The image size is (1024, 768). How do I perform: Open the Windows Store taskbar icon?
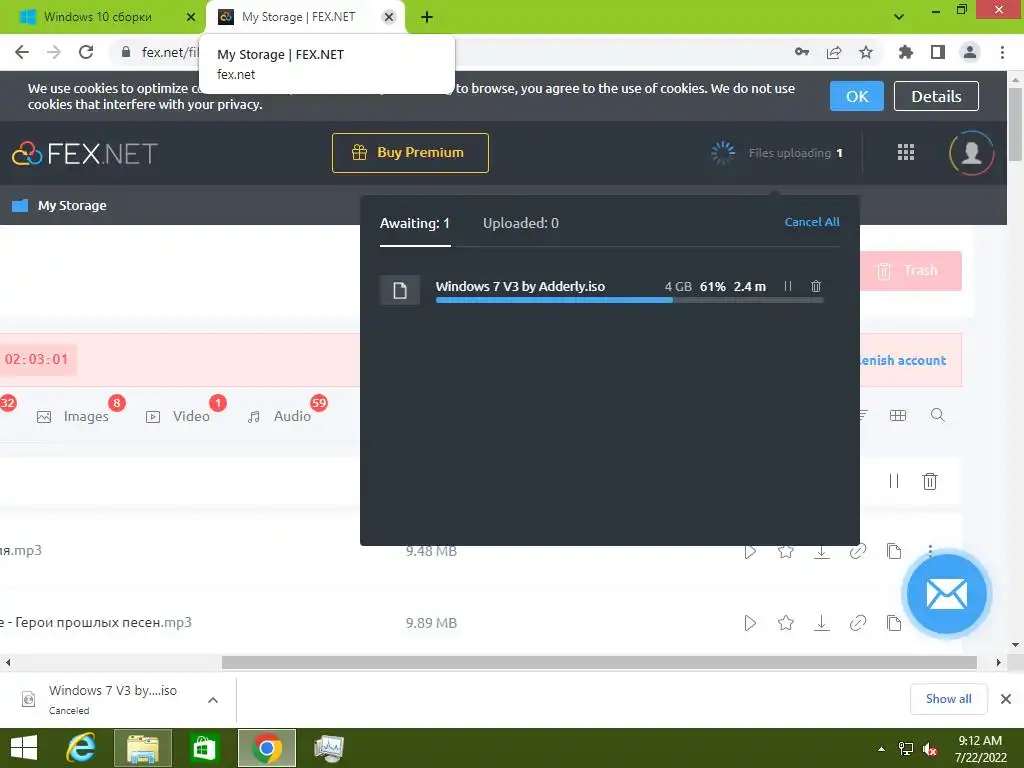point(204,748)
